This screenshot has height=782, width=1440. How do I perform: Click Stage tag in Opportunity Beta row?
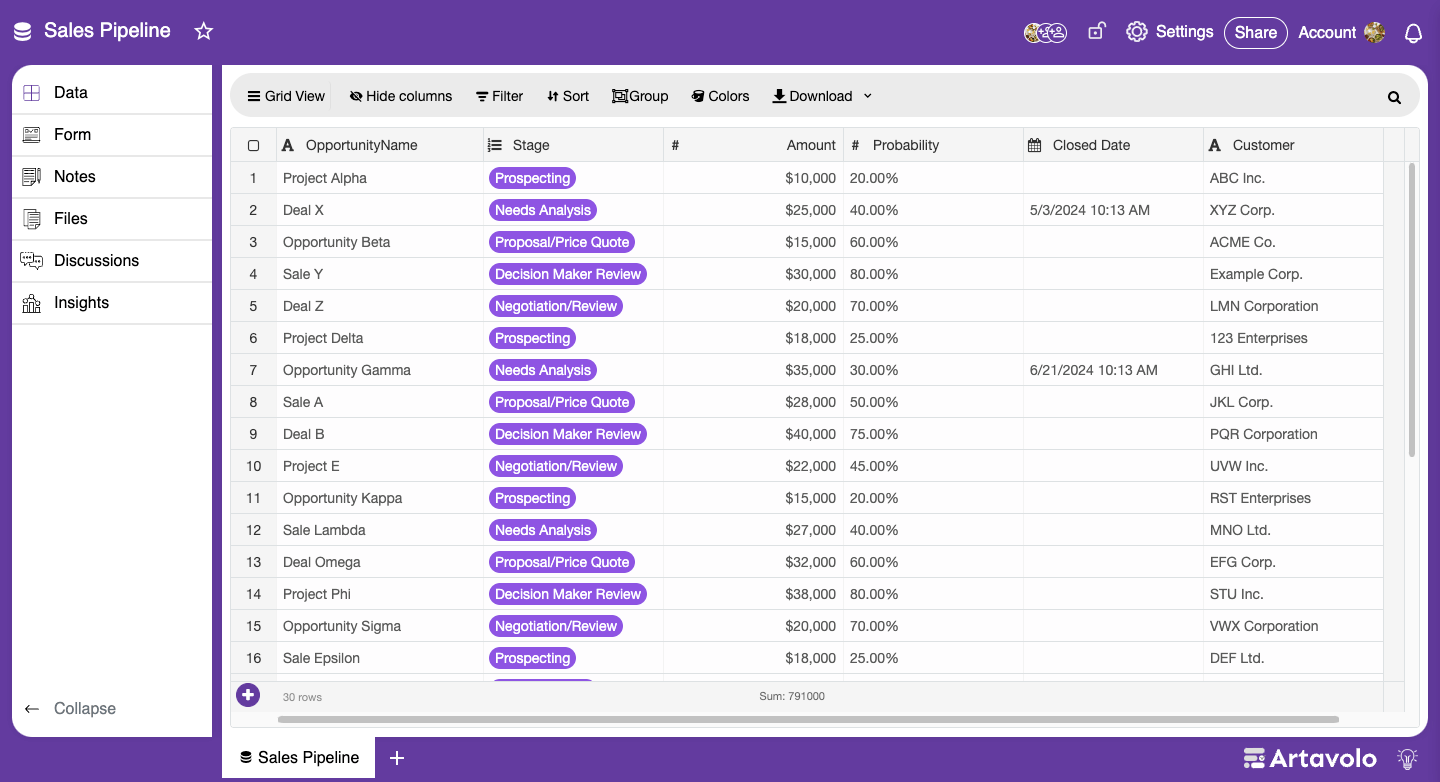562,242
